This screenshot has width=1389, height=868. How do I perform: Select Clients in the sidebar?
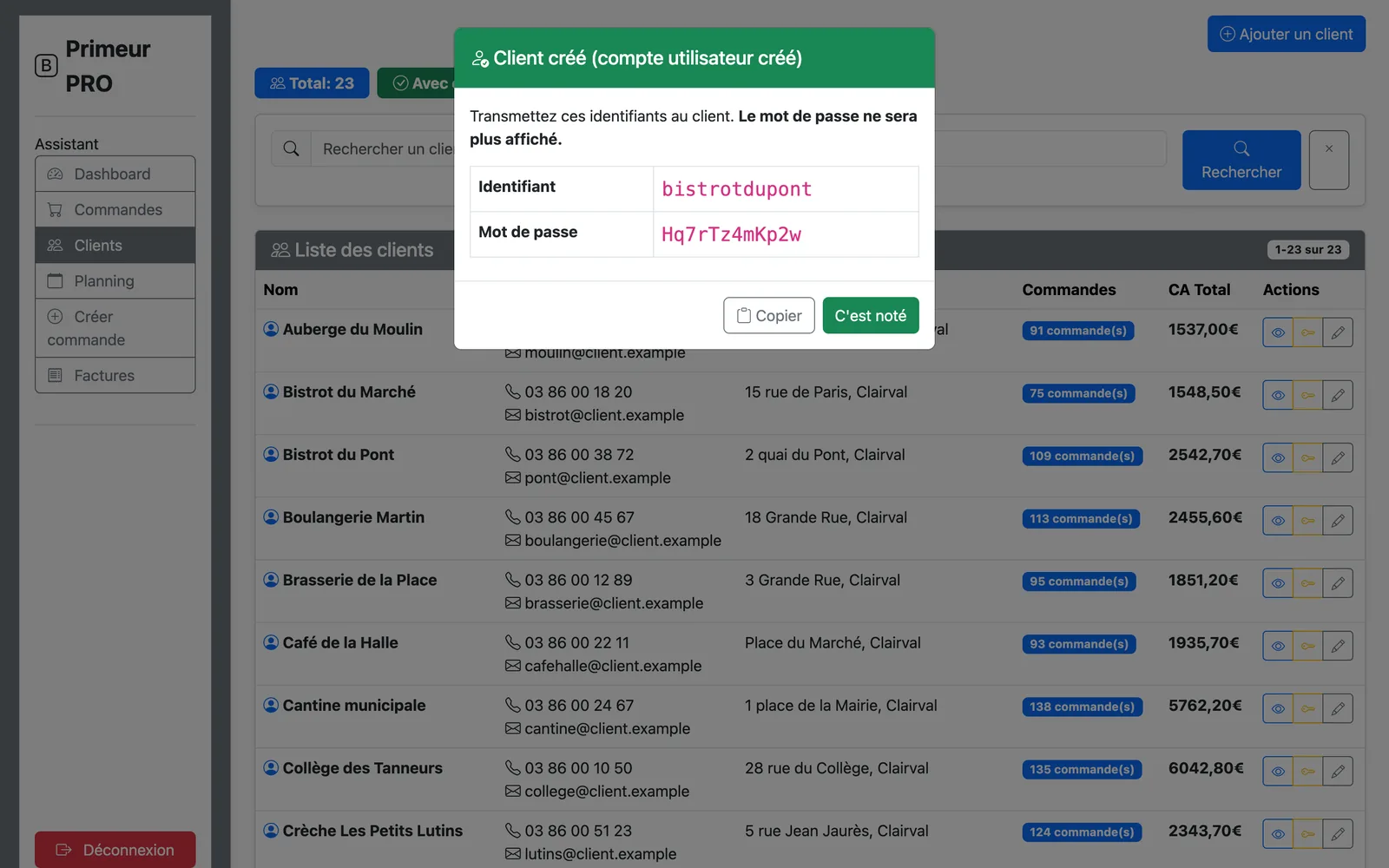click(115, 245)
